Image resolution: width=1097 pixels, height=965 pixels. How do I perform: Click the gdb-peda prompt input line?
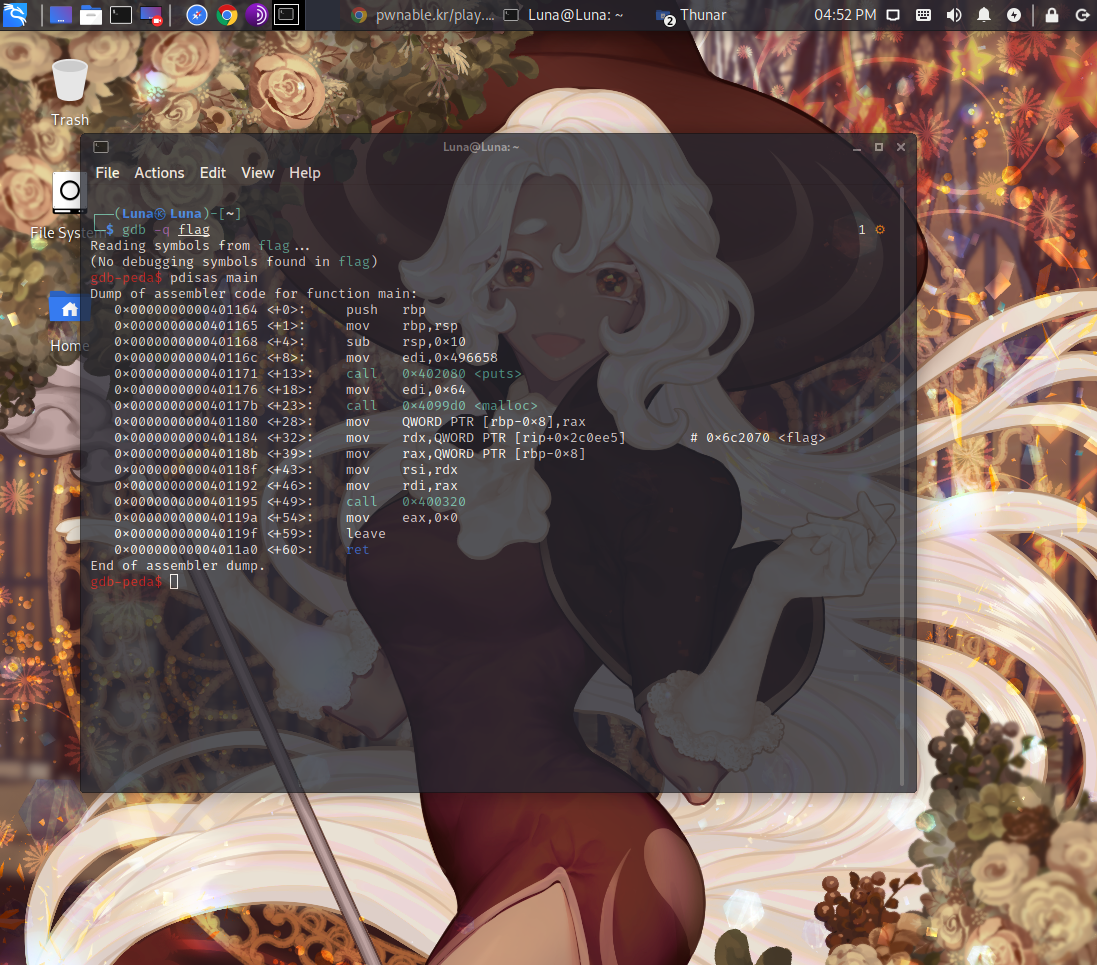pyautogui.click(x=400, y=582)
